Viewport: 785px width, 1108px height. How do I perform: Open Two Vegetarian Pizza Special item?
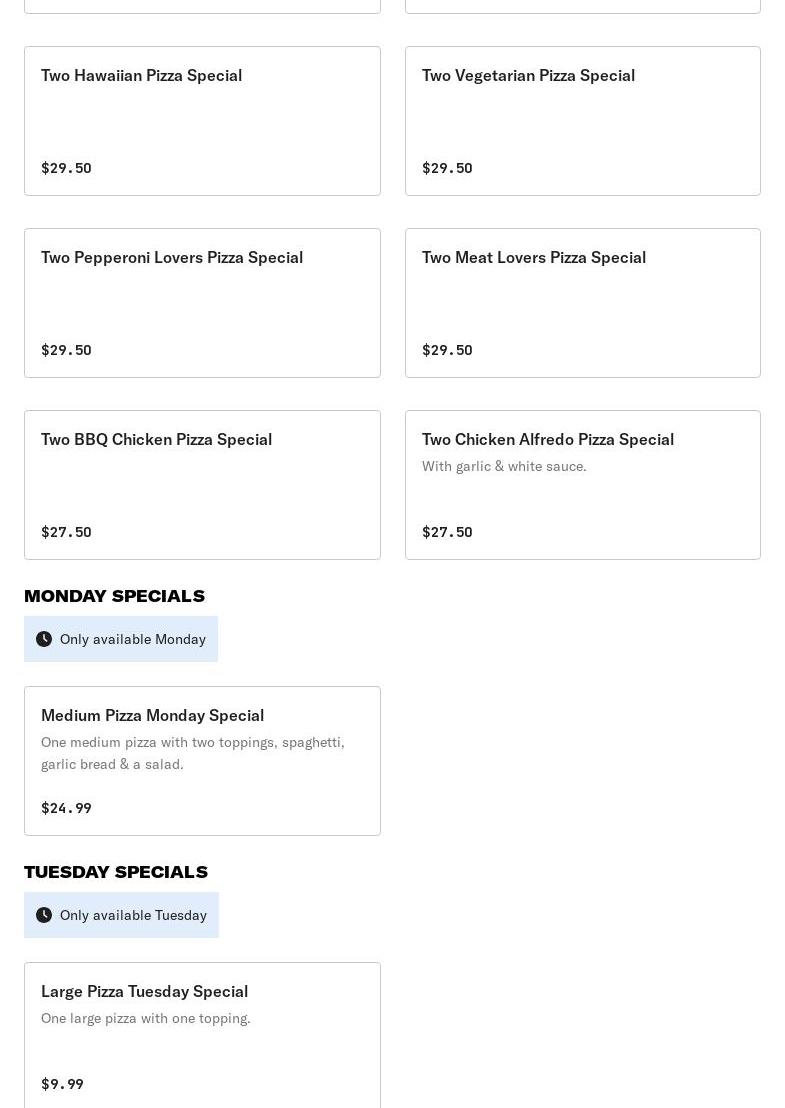[528, 75]
